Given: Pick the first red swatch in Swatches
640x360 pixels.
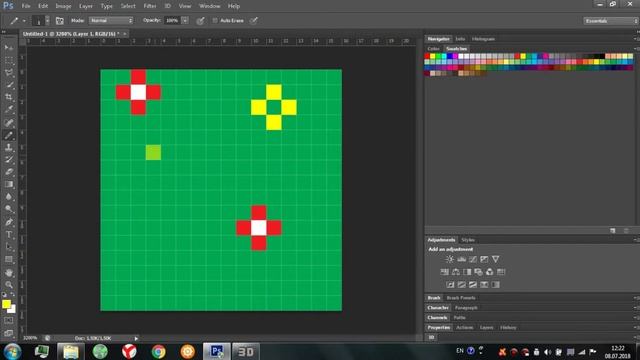Looking at the screenshot, I should [427, 56].
